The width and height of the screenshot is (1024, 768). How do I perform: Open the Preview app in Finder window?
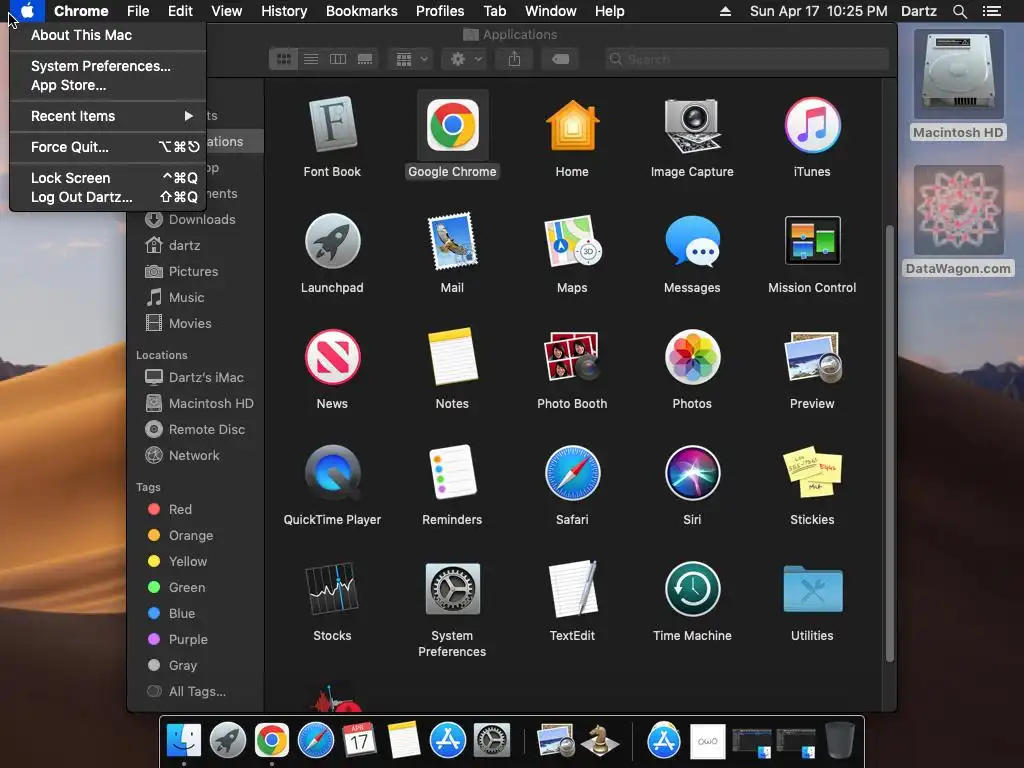click(x=812, y=357)
